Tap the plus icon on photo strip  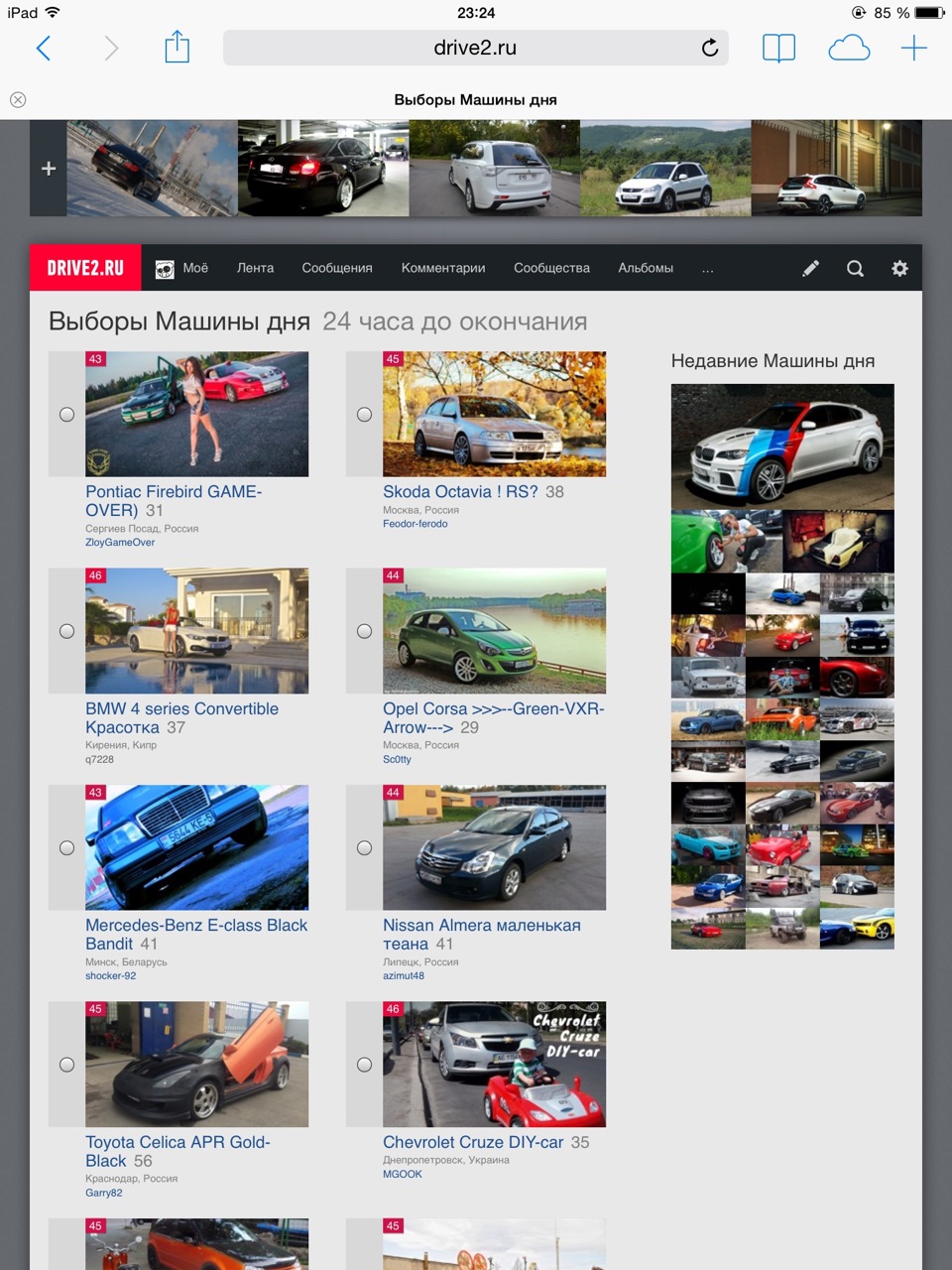click(x=49, y=169)
